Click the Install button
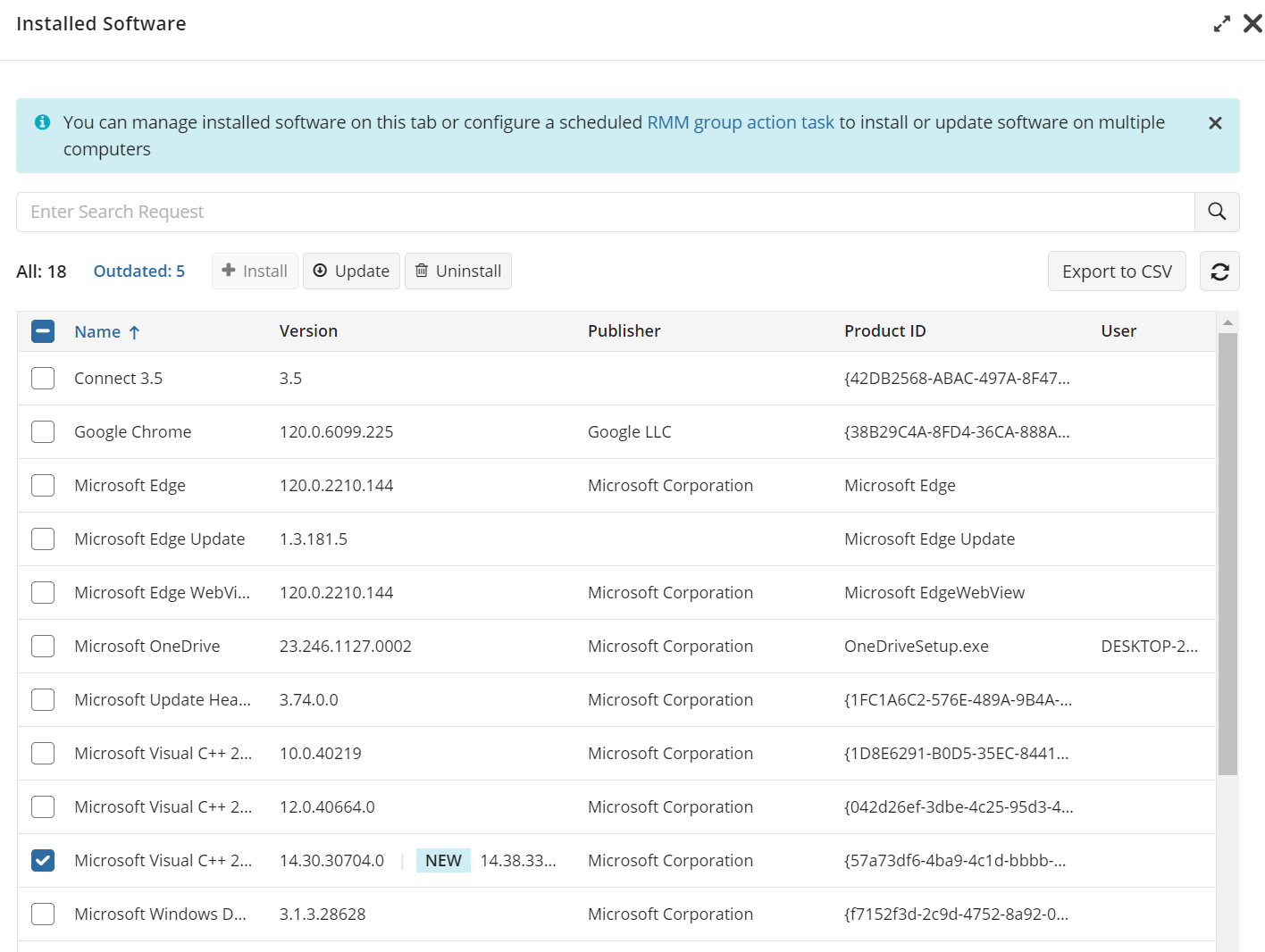Image resolution: width=1265 pixels, height=952 pixels. [x=255, y=271]
